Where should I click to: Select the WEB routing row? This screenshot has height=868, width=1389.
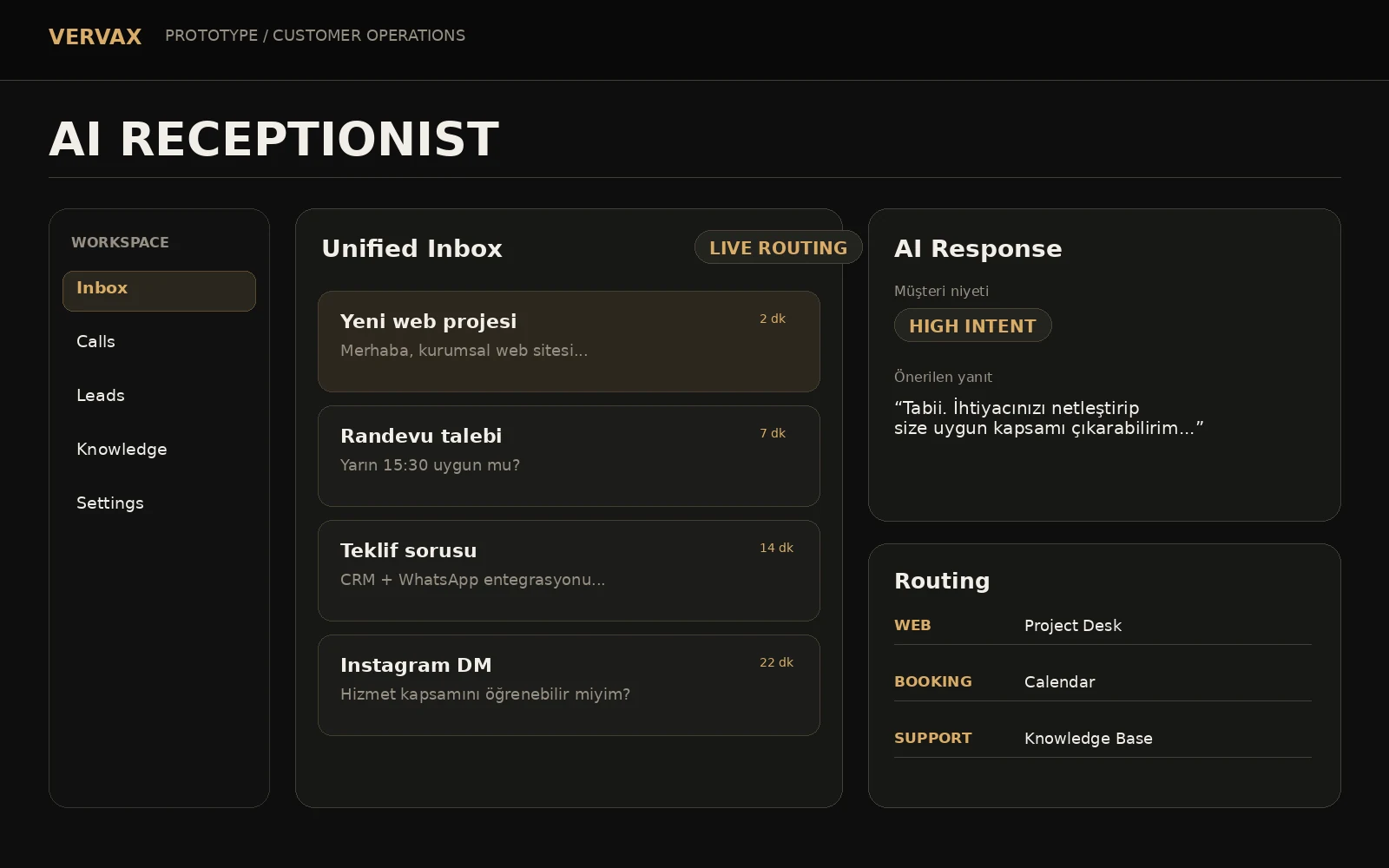coord(1103,626)
